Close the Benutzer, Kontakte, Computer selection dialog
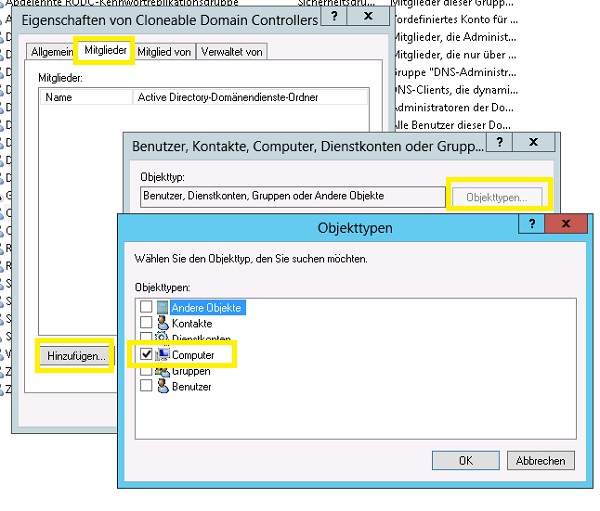This screenshot has height=511, width=600. coord(533,142)
